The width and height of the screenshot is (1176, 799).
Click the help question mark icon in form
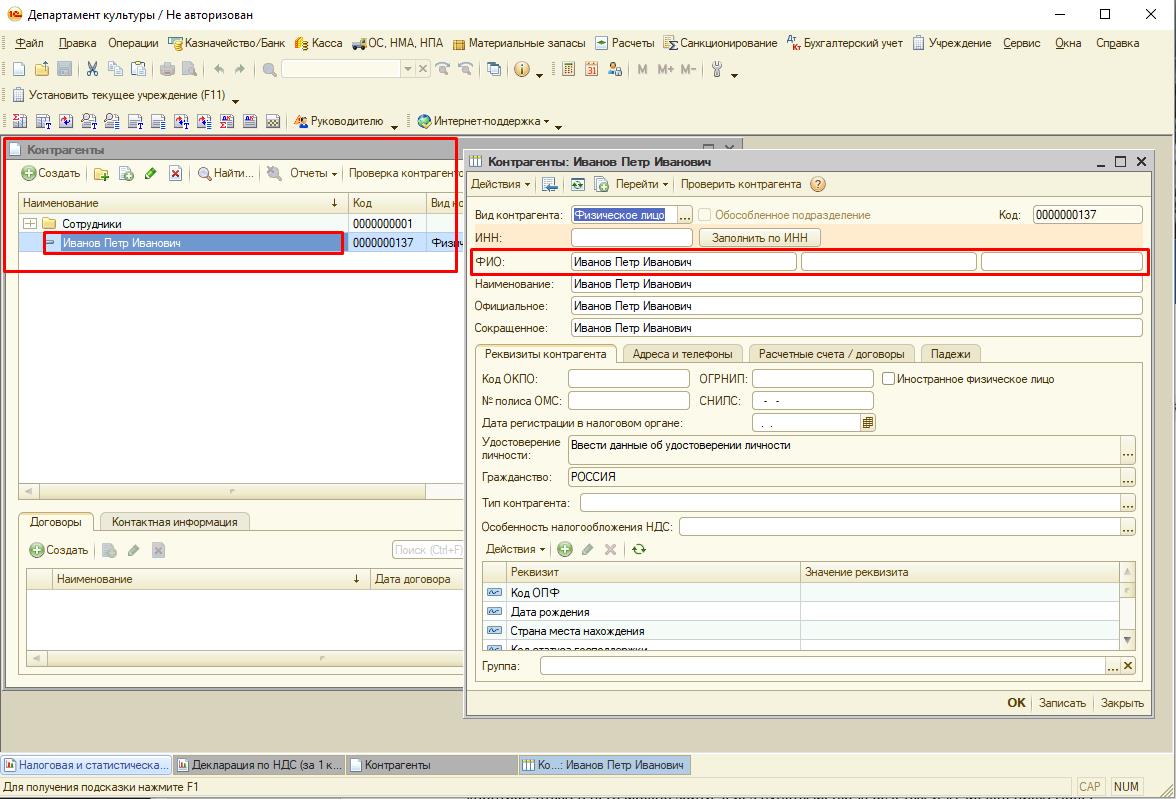point(818,184)
